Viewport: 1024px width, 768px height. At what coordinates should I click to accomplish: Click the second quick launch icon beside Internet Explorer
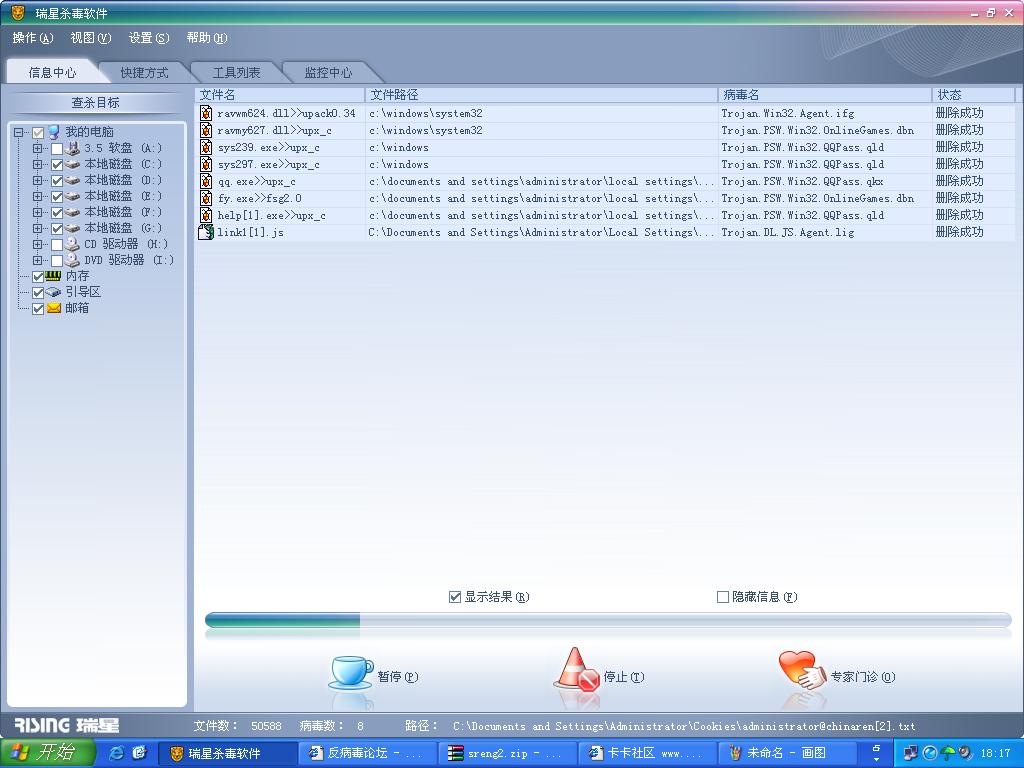coord(139,752)
